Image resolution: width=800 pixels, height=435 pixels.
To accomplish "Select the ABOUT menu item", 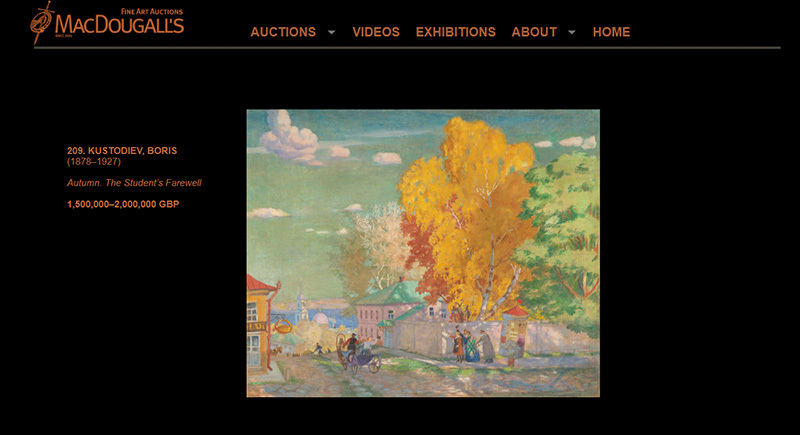I will [534, 32].
